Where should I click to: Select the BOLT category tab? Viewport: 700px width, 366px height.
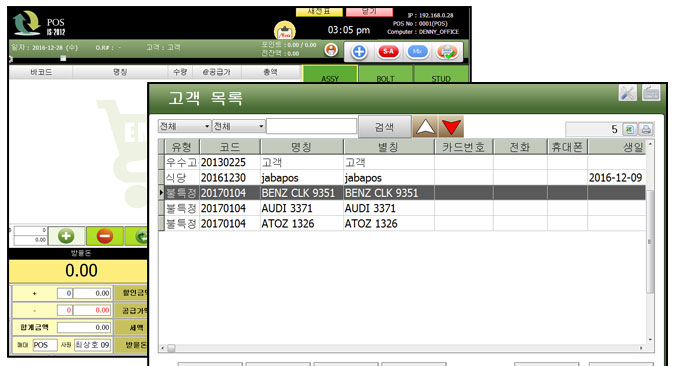[x=385, y=75]
